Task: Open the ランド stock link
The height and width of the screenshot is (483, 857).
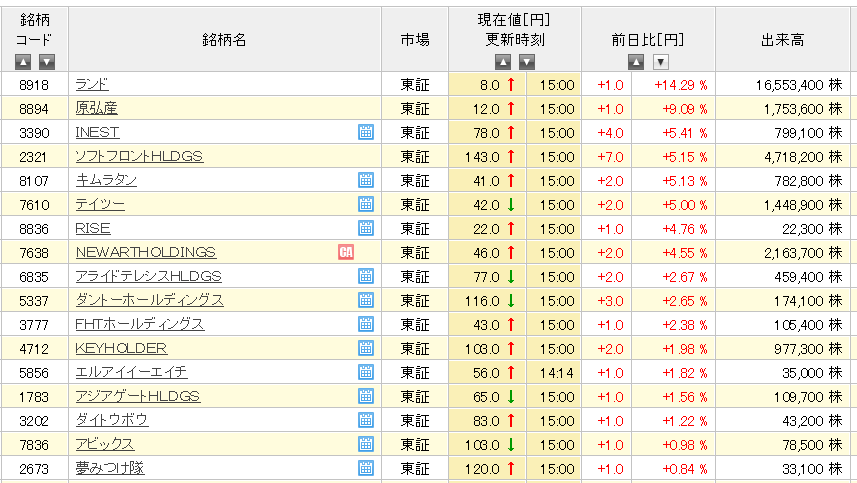Action: tap(92, 84)
